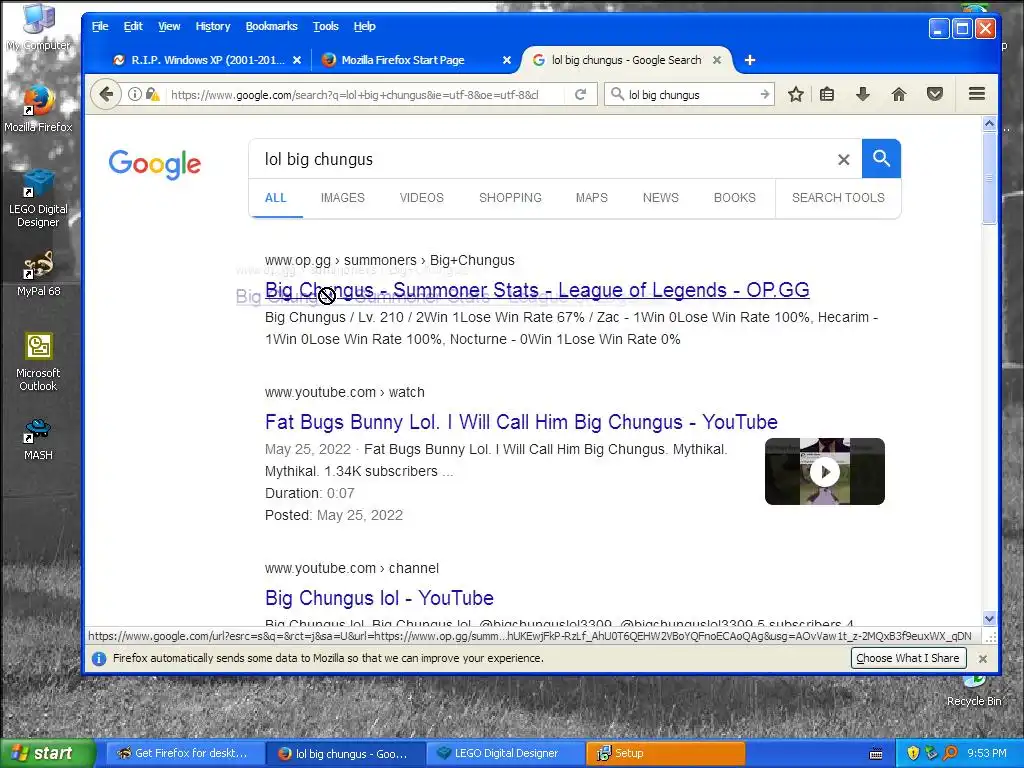
Task: Bookmark this page with the star icon
Action: pos(795,95)
